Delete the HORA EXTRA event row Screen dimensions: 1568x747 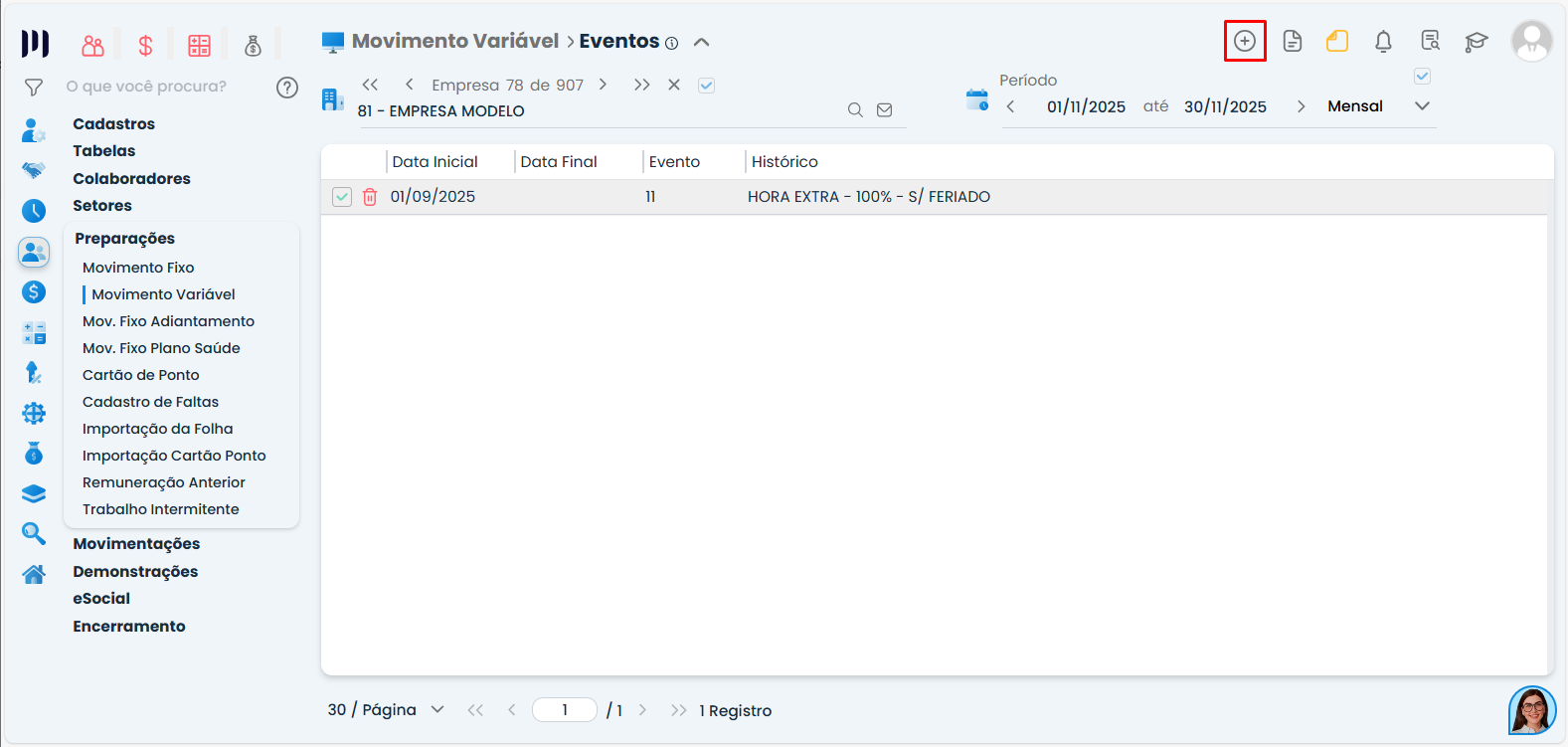point(370,197)
